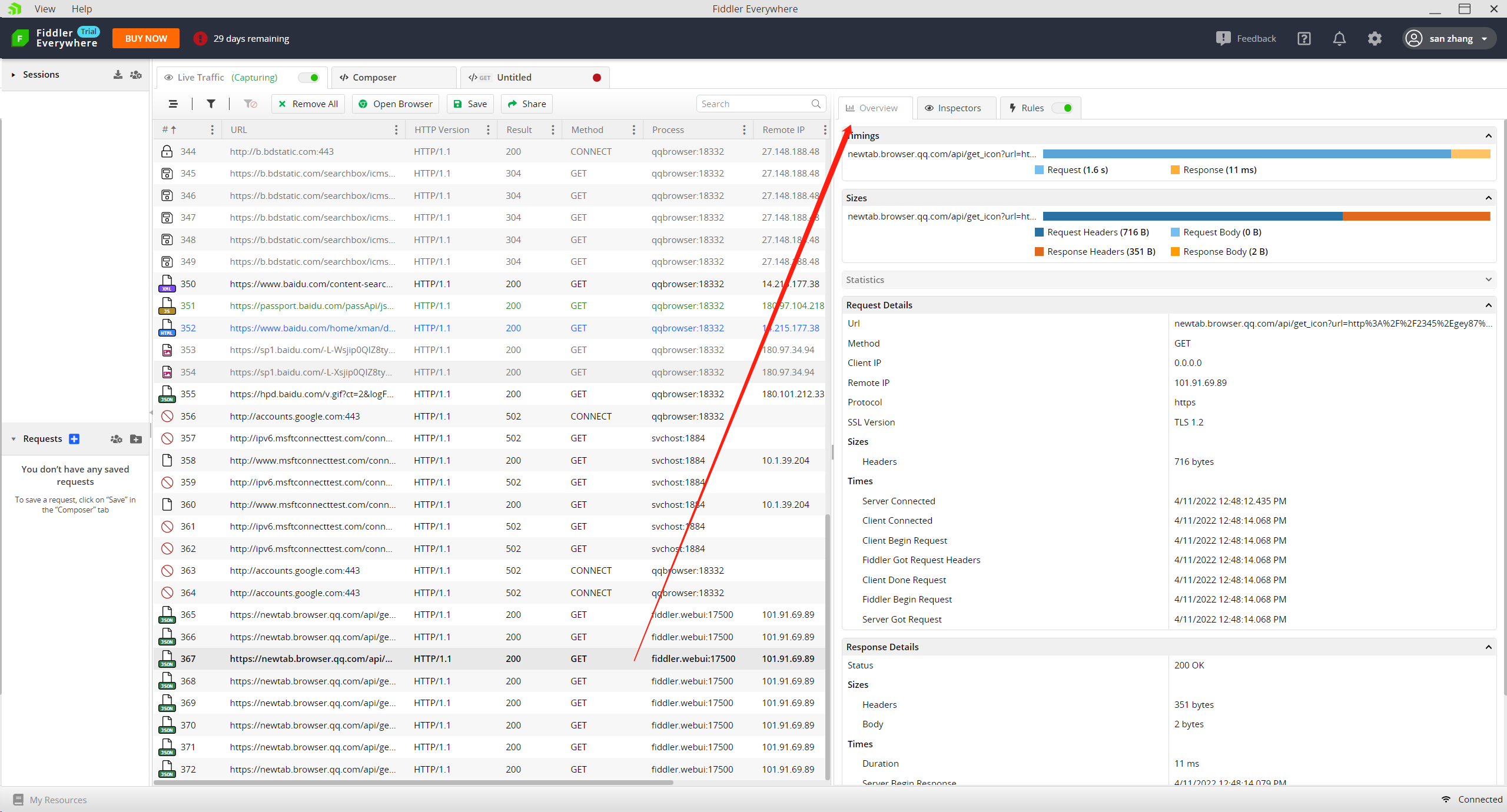Click the JS file icon on row 351
Screen dimensions: 1507x812
tap(167, 306)
